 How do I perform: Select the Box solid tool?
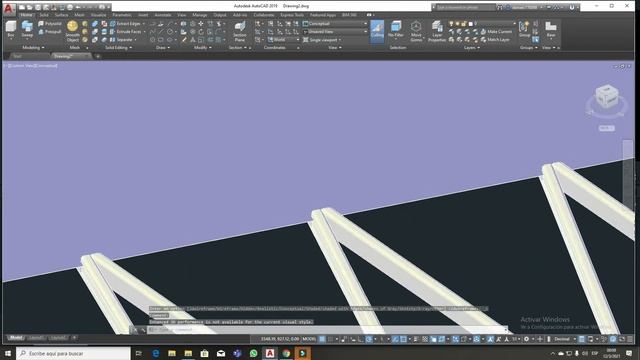click(11, 29)
